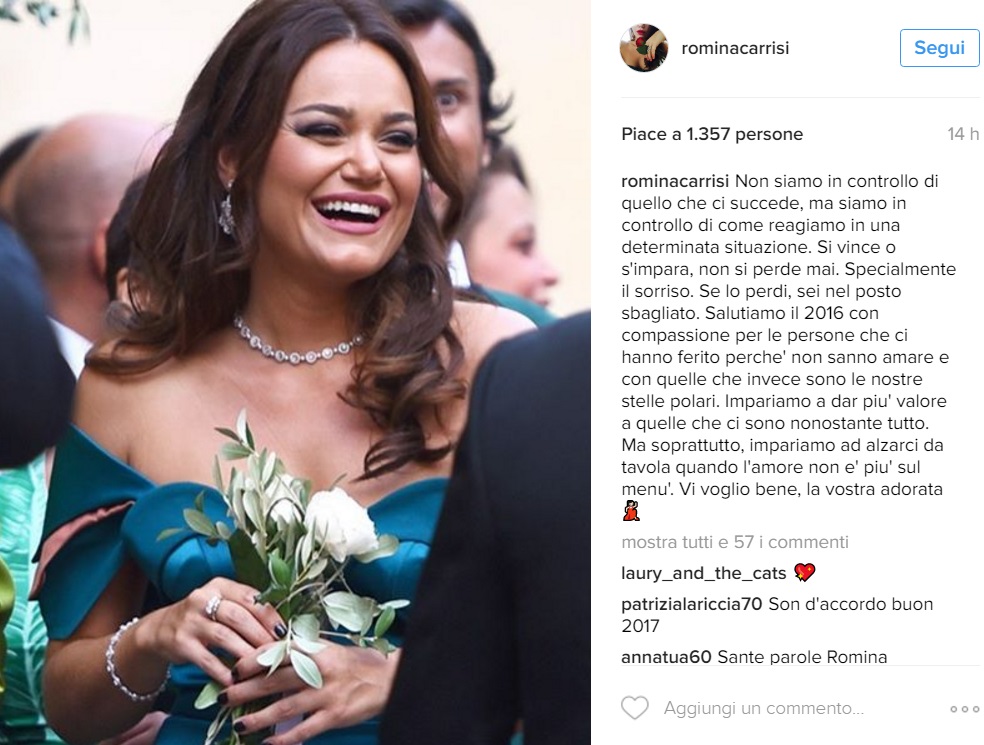984x745 pixels.
Task: Open the rominacarrisi username in the header
Action: tap(735, 48)
